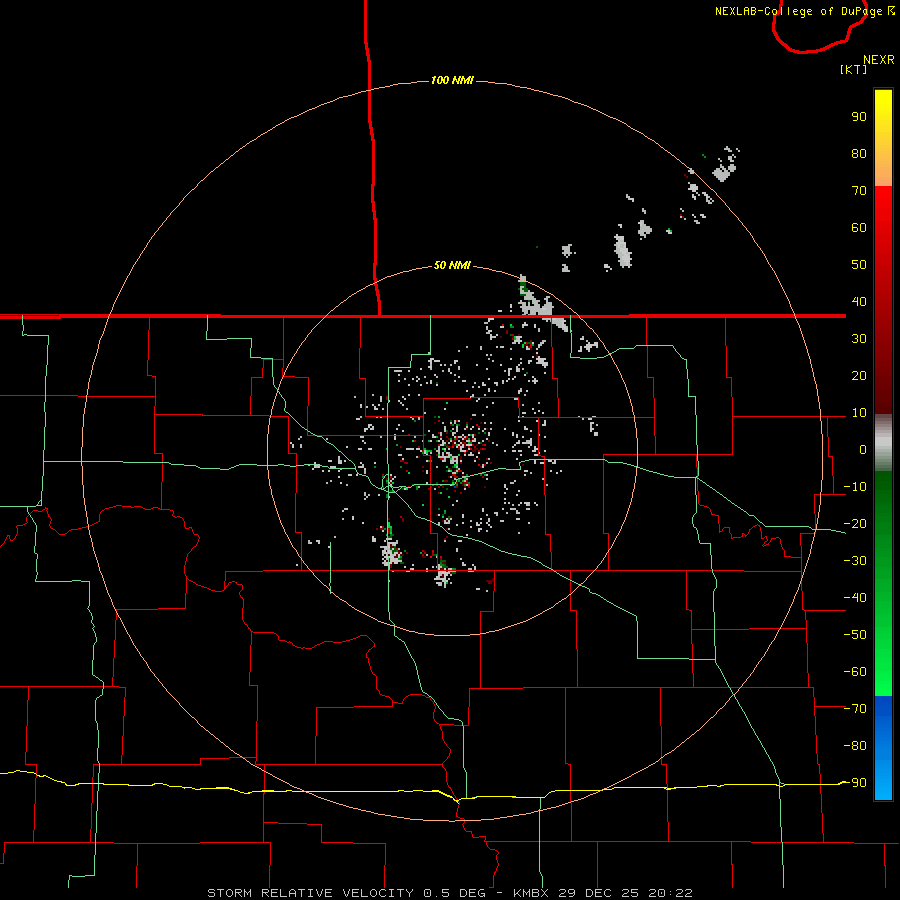
Task: Click the -20 value on velocity scale
Action: (855, 524)
